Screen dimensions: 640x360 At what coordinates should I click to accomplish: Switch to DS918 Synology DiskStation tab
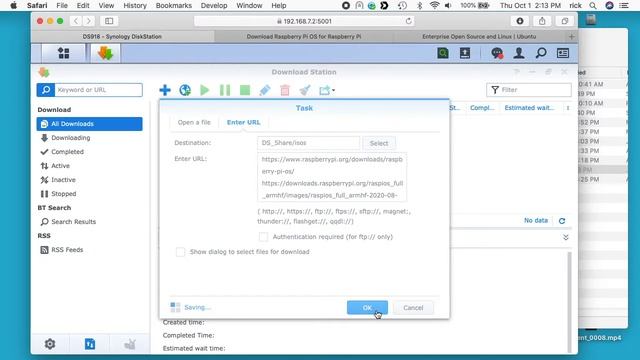[x=122, y=36]
